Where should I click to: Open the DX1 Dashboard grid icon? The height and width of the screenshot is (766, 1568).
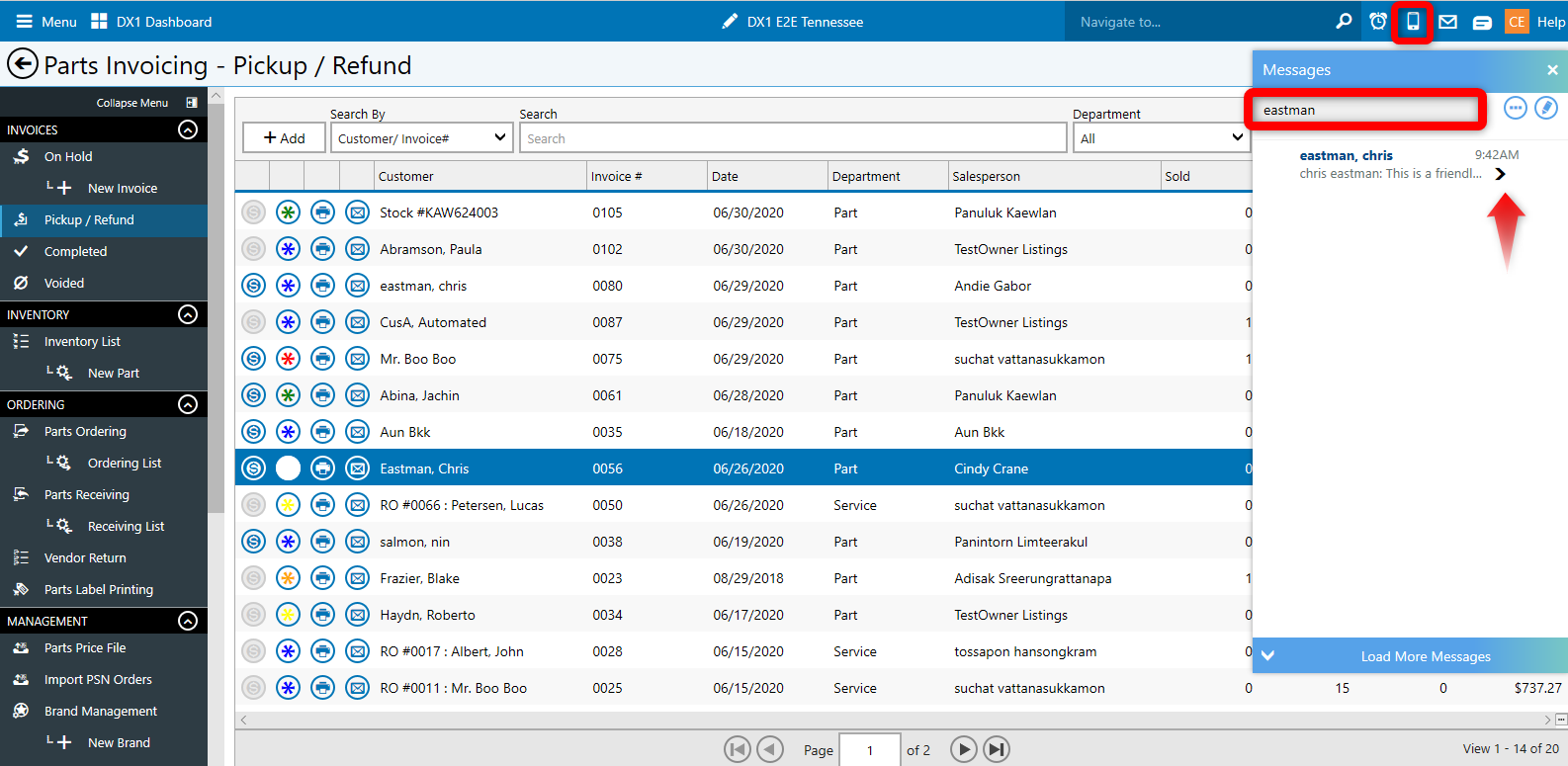click(x=99, y=22)
